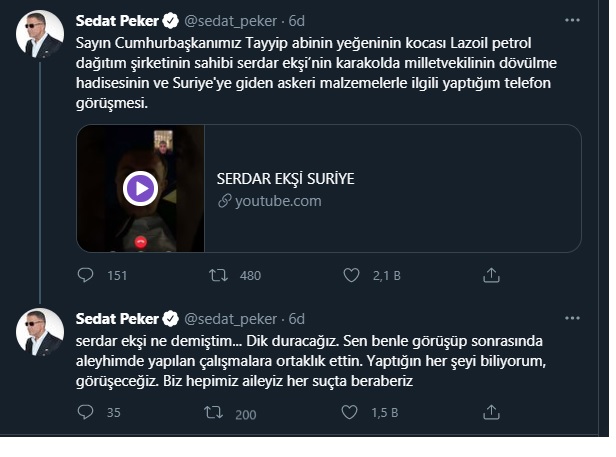Open more options on first tweet
This screenshot has width=616, height=457.
(572, 19)
